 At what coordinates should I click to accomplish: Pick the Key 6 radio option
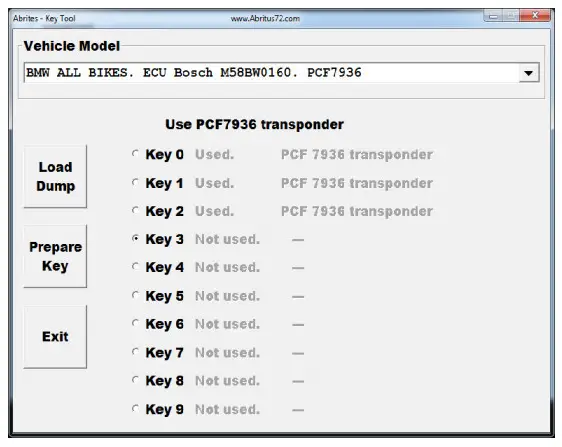point(135,323)
